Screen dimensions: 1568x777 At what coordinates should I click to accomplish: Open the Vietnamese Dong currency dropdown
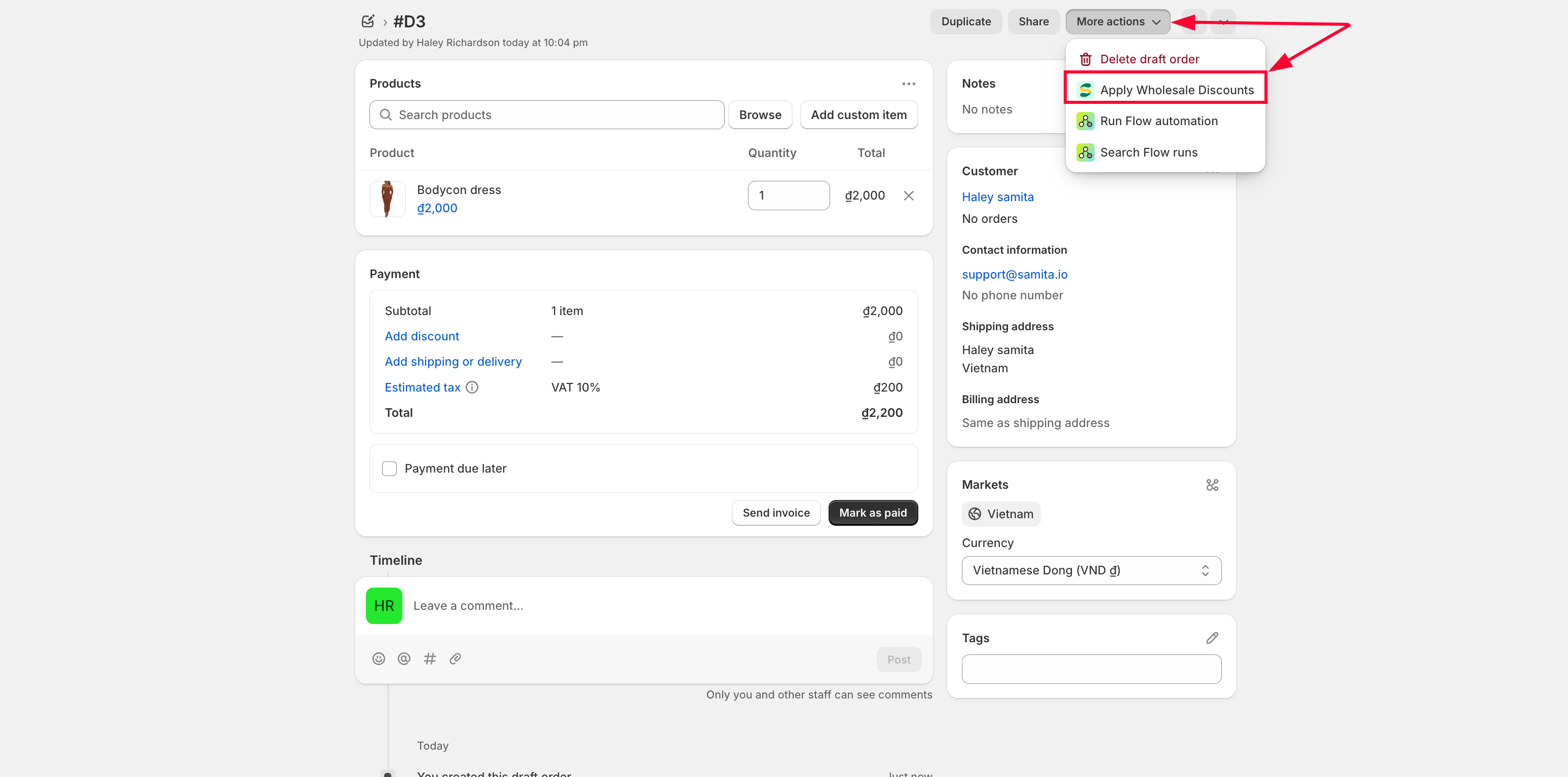pyautogui.click(x=1091, y=570)
